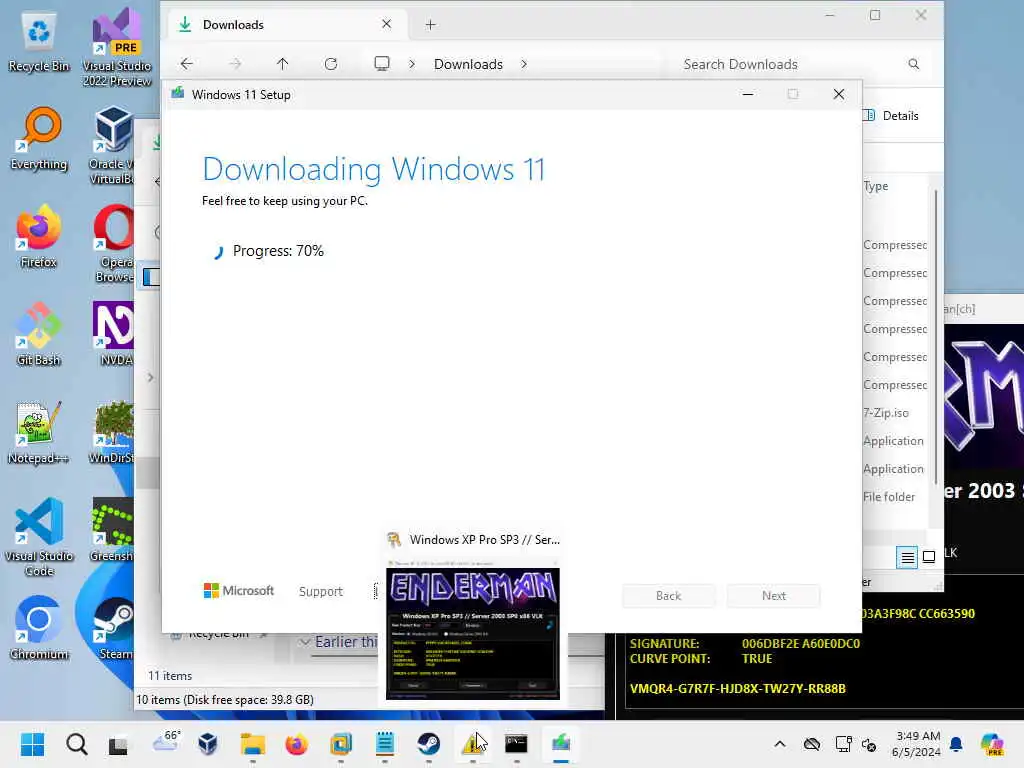Screen dimensions: 1024x768
Task: Go up one folder in Explorer
Action: coord(282,63)
